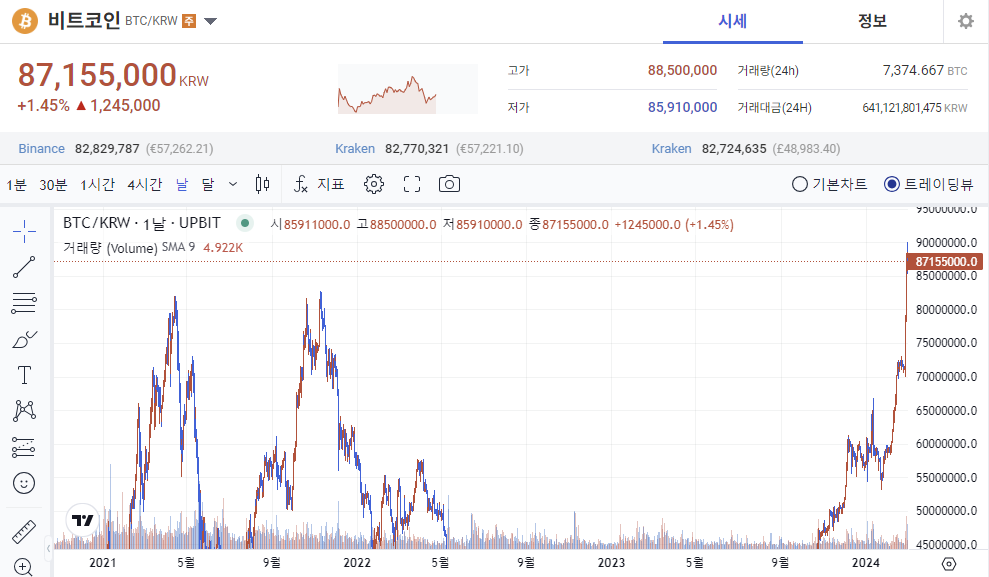Activate the text annotation tool
Viewport: 989px width, 577px height.
tap(24, 375)
